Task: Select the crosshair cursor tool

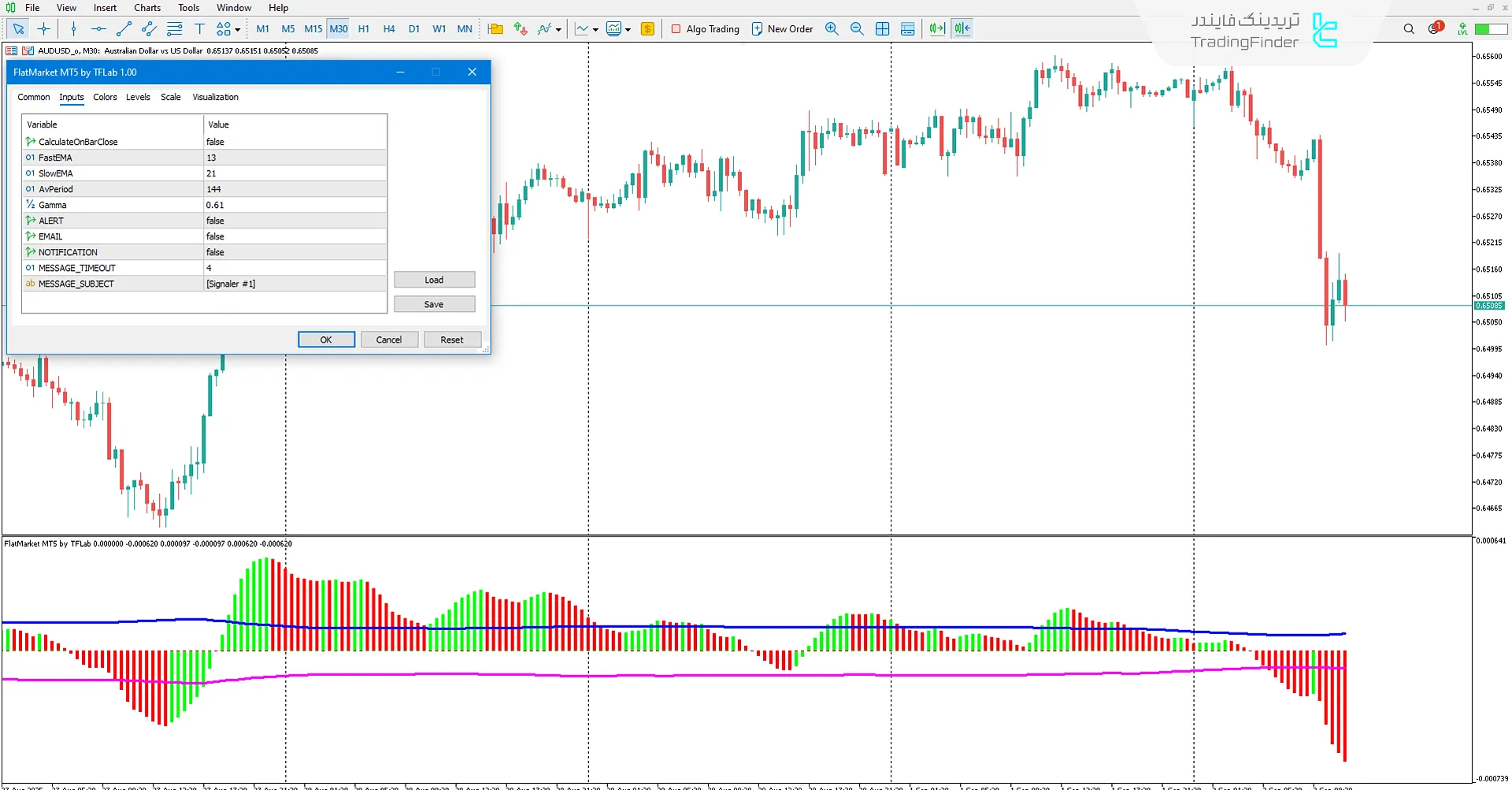Action: tap(44, 29)
